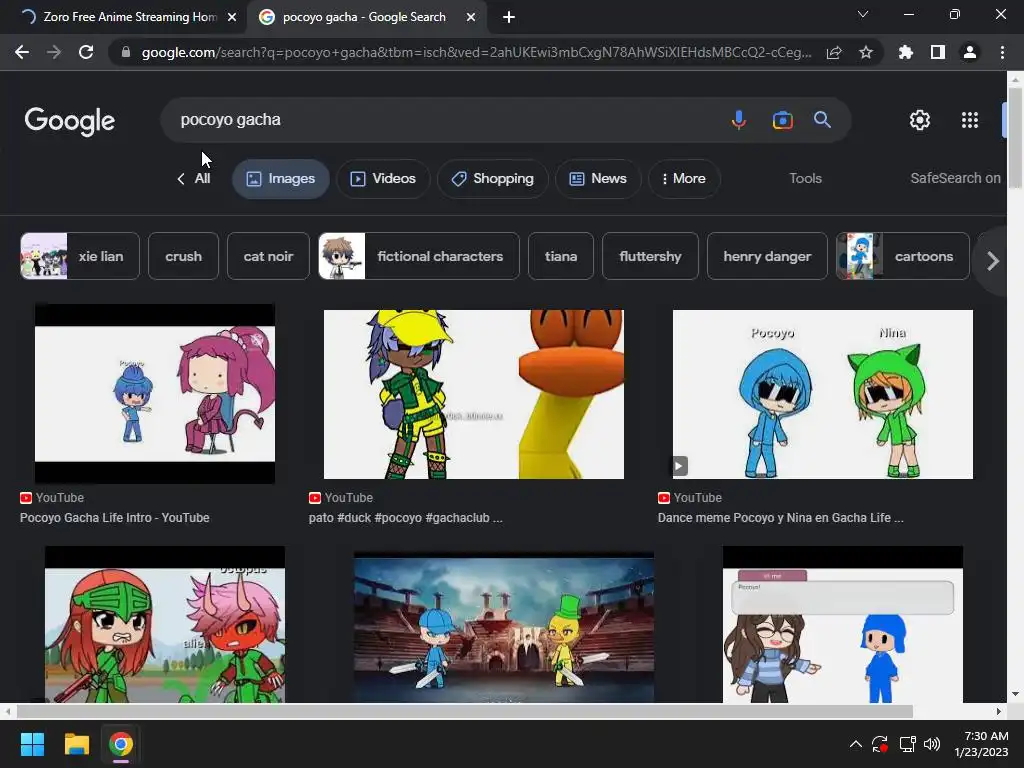Viewport: 1024px width, 768px height.
Task: Open the Pocoyo Gacha Life Intro link
Action: [x=115, y=518]
